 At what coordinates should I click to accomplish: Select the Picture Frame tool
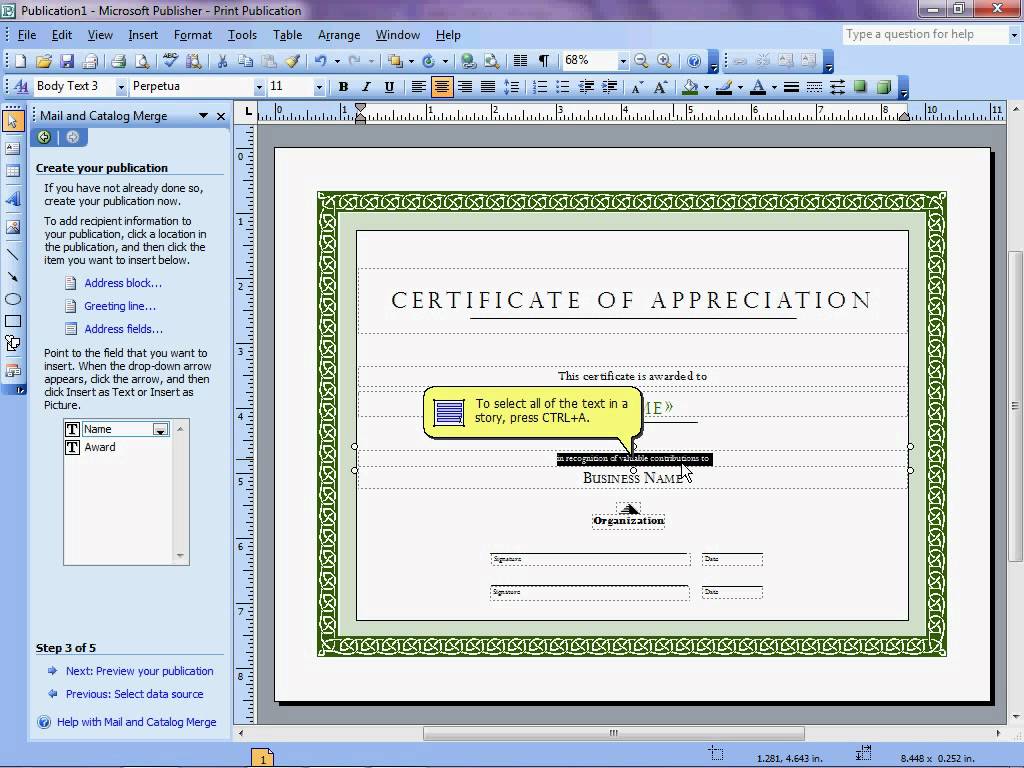pos(14,224)
